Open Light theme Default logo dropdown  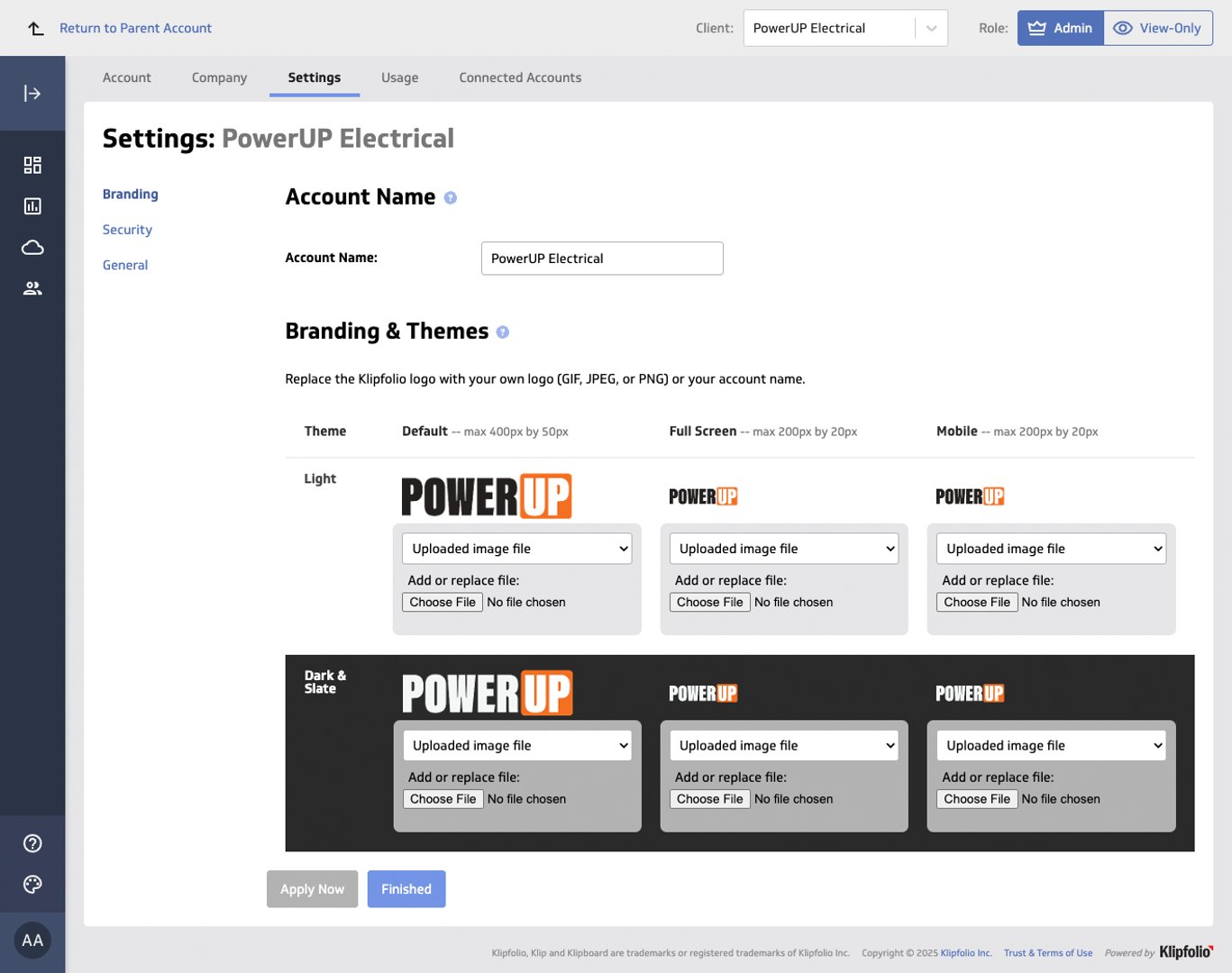click(516, 549)
